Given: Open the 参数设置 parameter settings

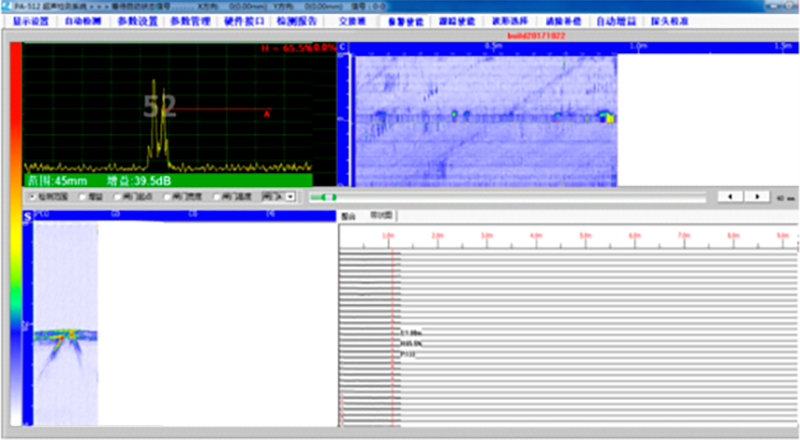Looking at the screenshot, I should tap(136, 20).
